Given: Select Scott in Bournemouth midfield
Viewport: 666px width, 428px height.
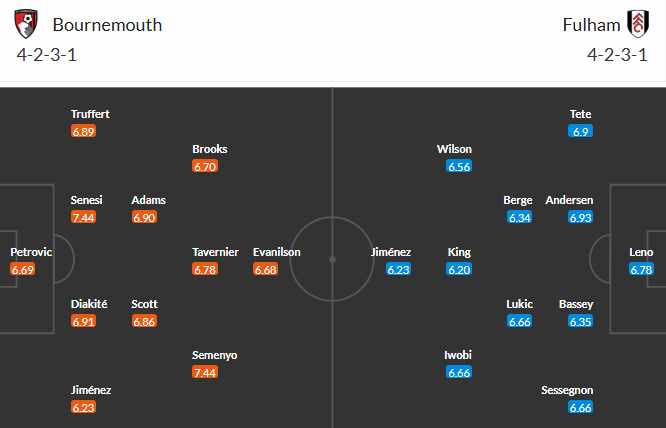Looking at the screenshot, I should pos(144,304).
